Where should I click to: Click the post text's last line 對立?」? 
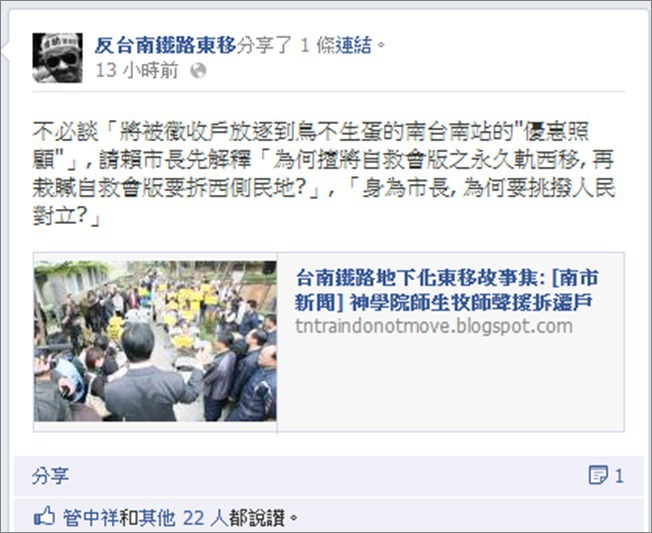coord(67,216)
